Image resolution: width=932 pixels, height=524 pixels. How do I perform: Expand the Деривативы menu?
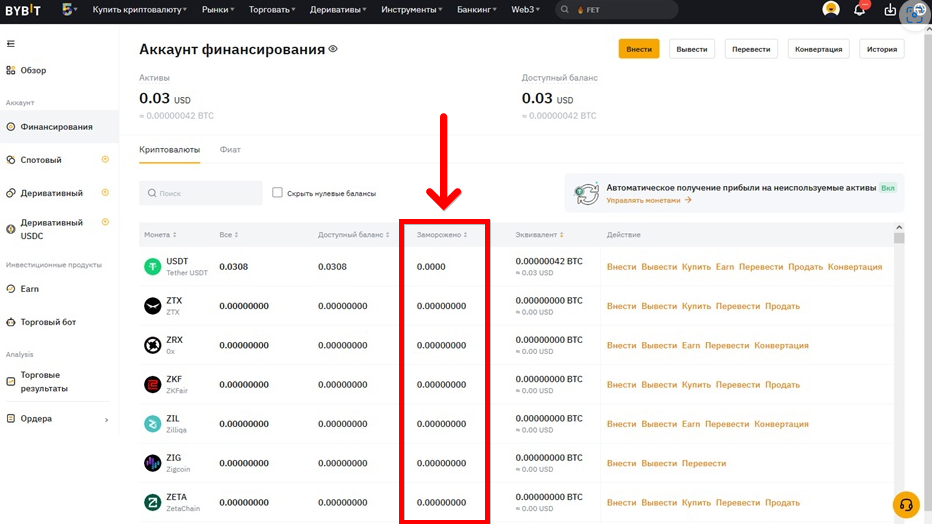click(338, 10)
